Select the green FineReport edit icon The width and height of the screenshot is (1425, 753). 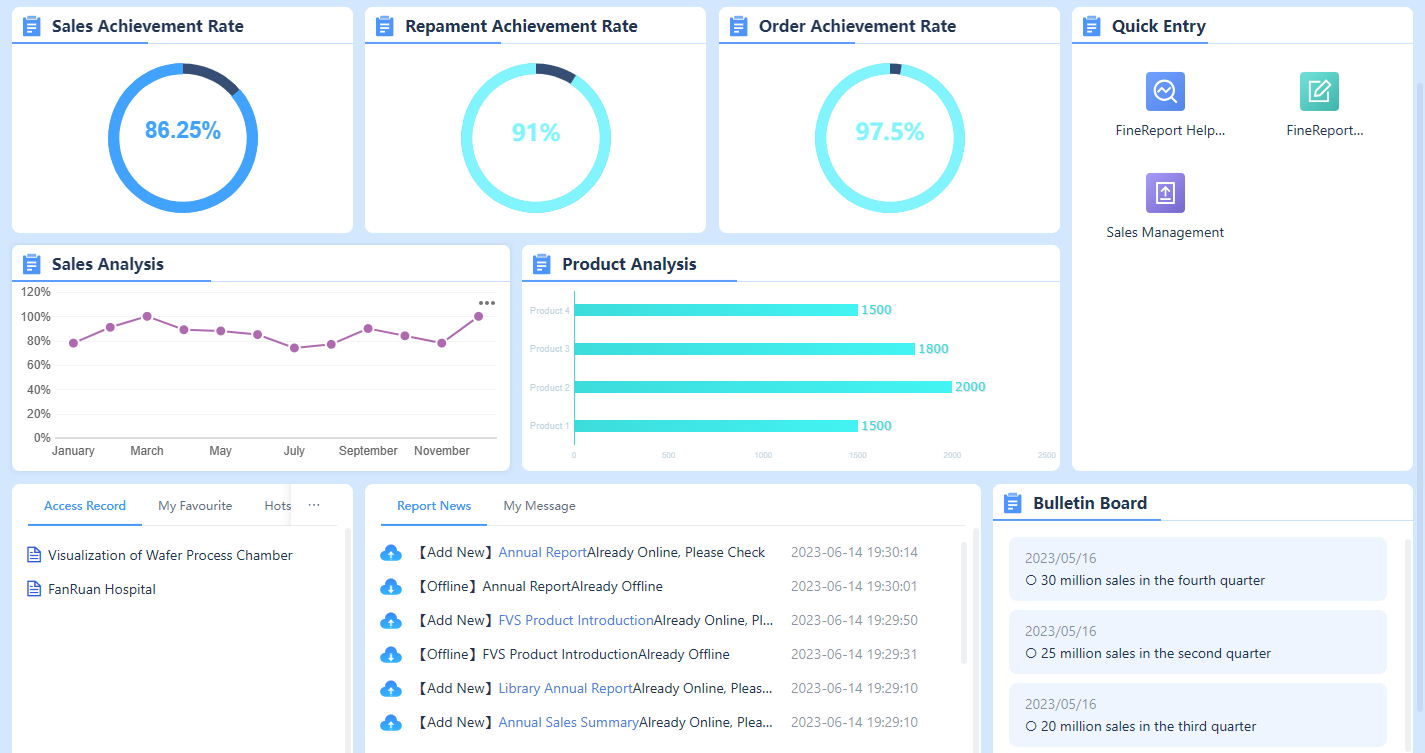pyautogui.click(x=1319, y=91)
